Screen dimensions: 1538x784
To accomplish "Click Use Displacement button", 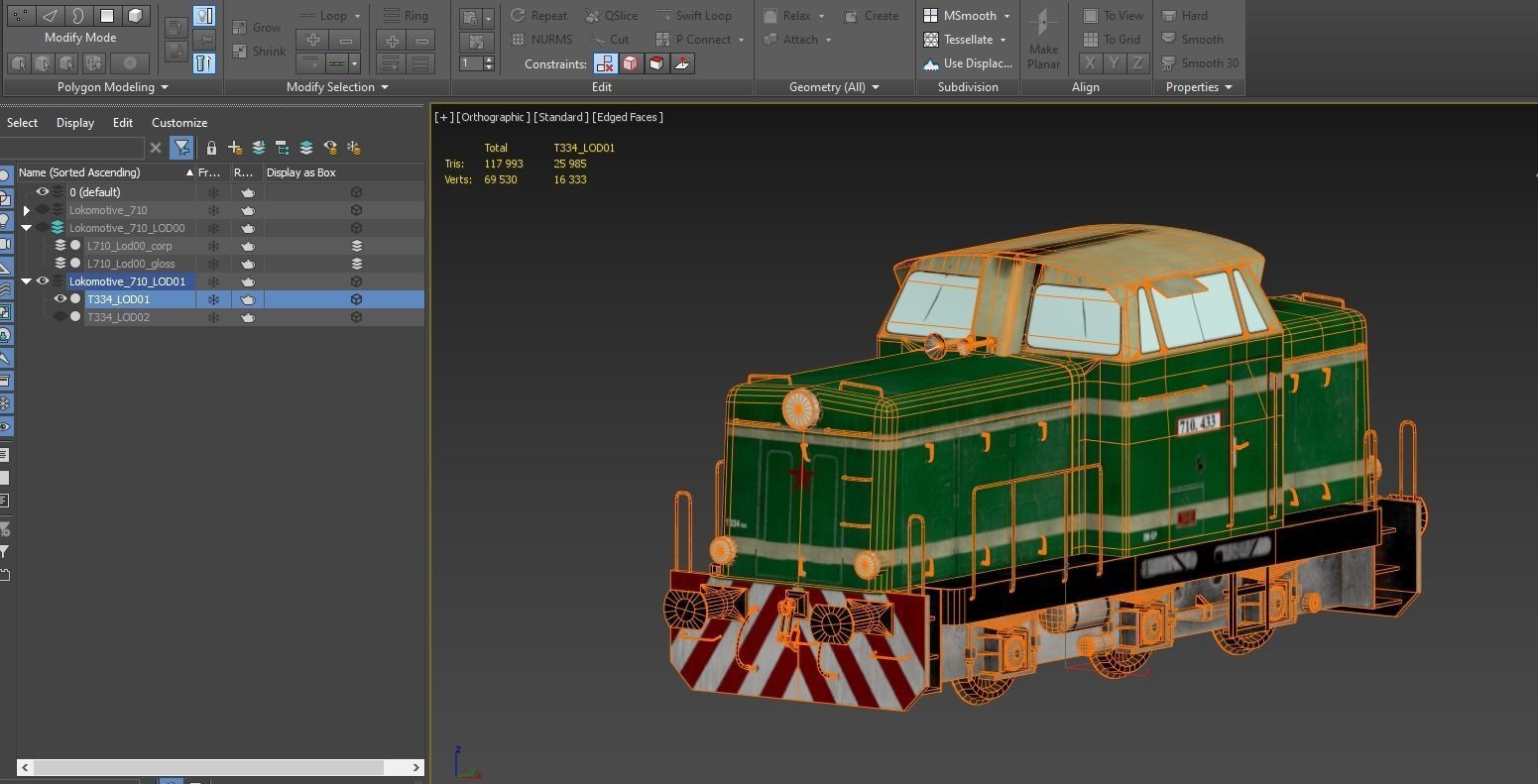I will tap(967, 63).
